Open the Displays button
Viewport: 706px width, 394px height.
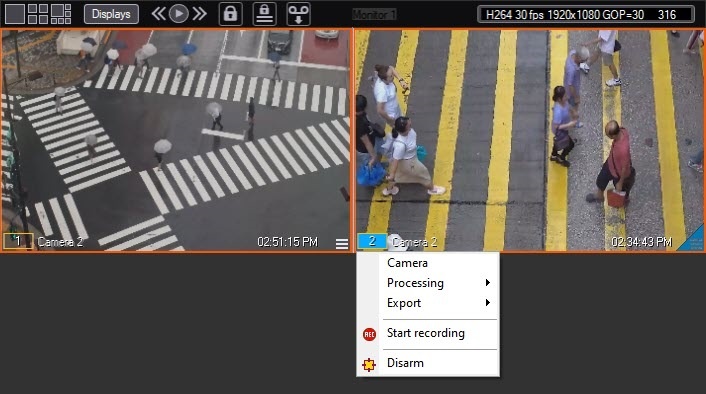(111, 14)
